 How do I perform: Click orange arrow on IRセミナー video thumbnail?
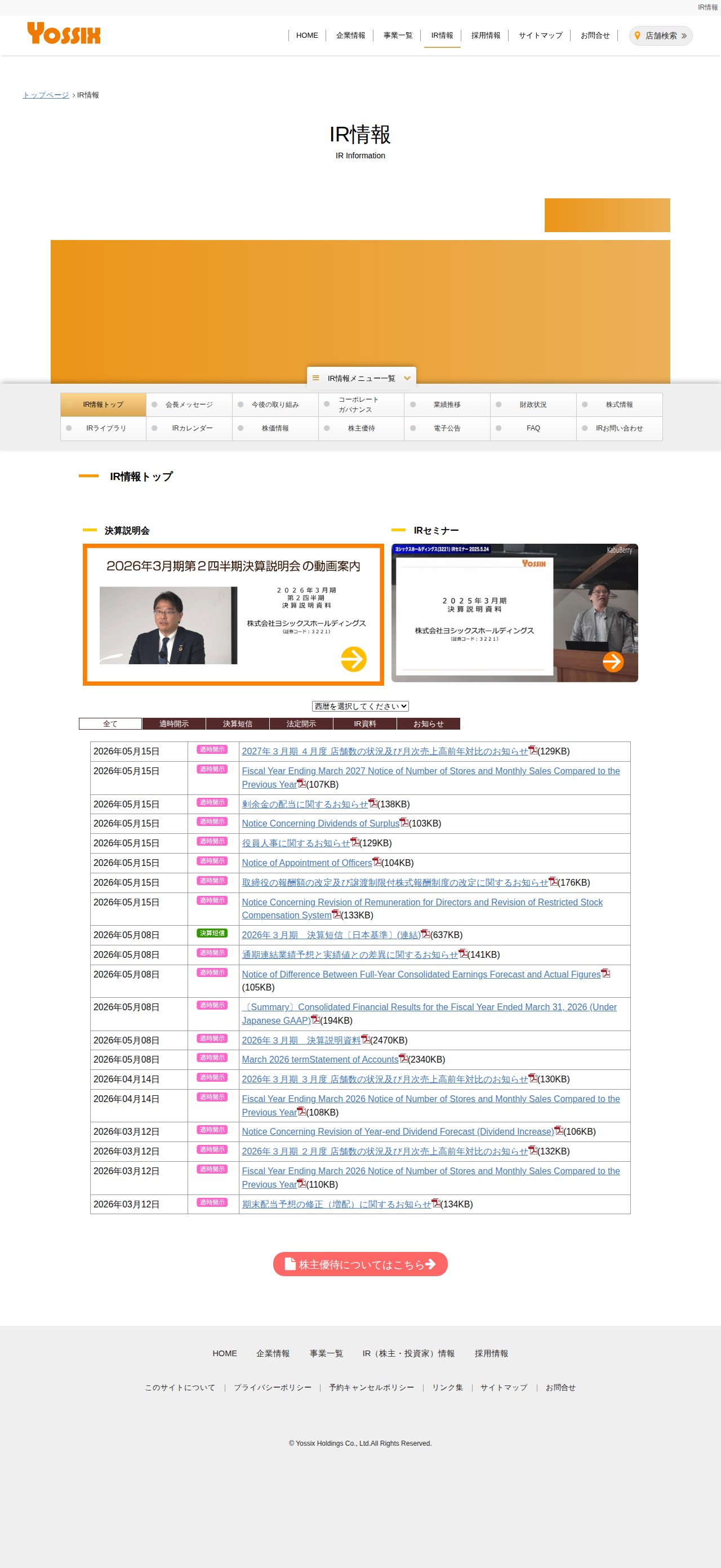tap(613, 661)
